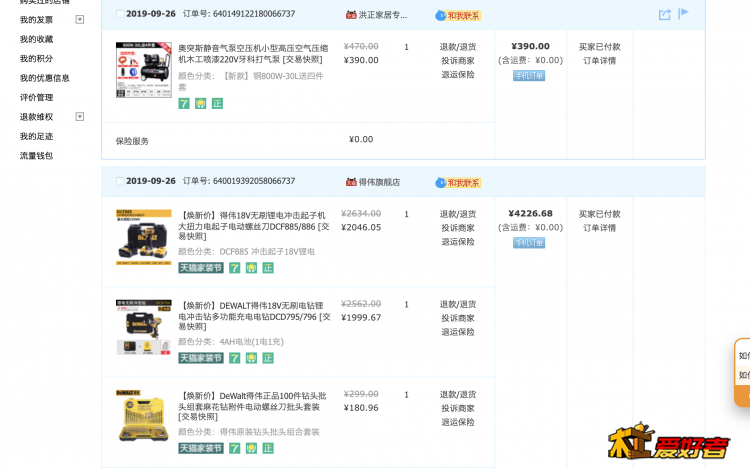Screen dimensions: 750x469
Task: Open yellow drill bit set thumbnail
Action: click(143, 417)
